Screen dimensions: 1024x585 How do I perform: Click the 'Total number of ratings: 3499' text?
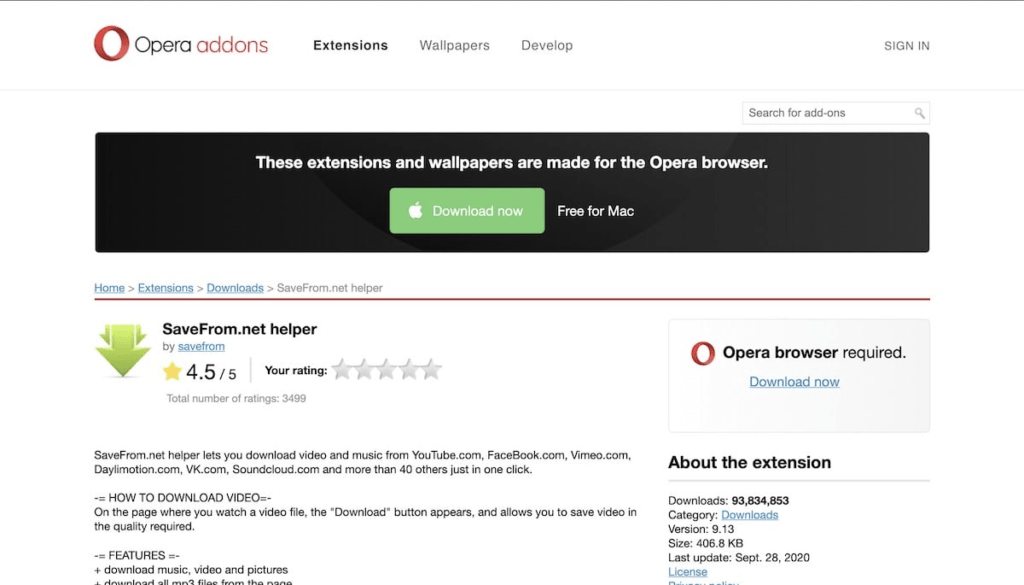pos(236,398)
